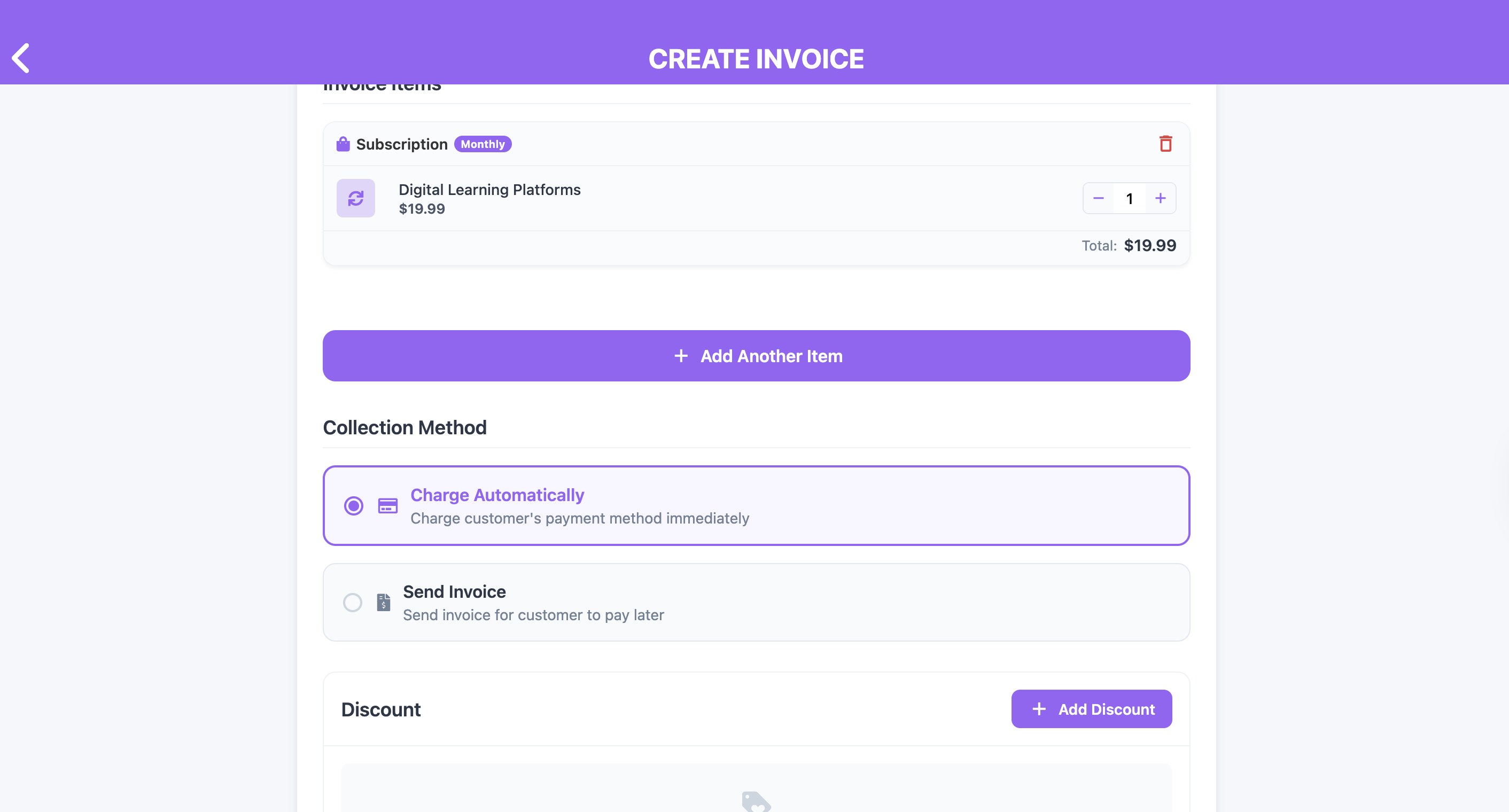Click the Charge Automatically title text
This screenshot has width=1509, height=812.
tap(497, 495)
